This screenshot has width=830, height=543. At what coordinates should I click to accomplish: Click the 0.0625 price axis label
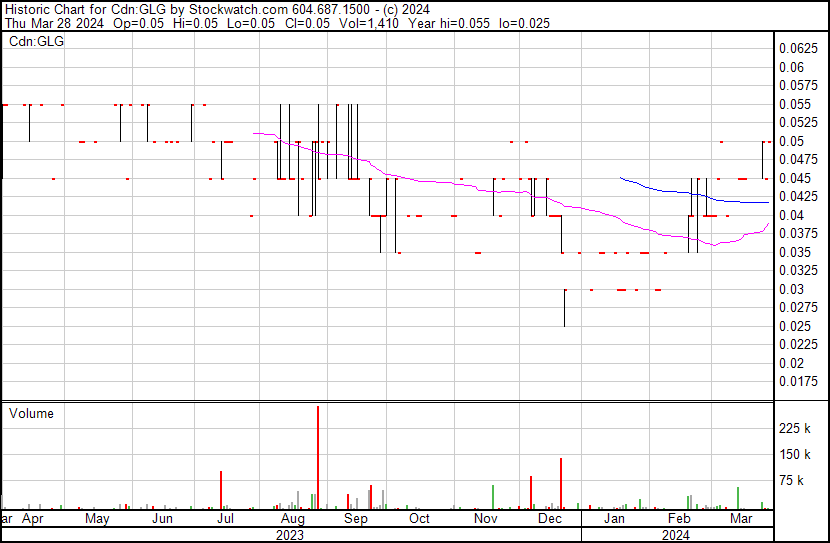pyautogui.click(x=798, y=49)
